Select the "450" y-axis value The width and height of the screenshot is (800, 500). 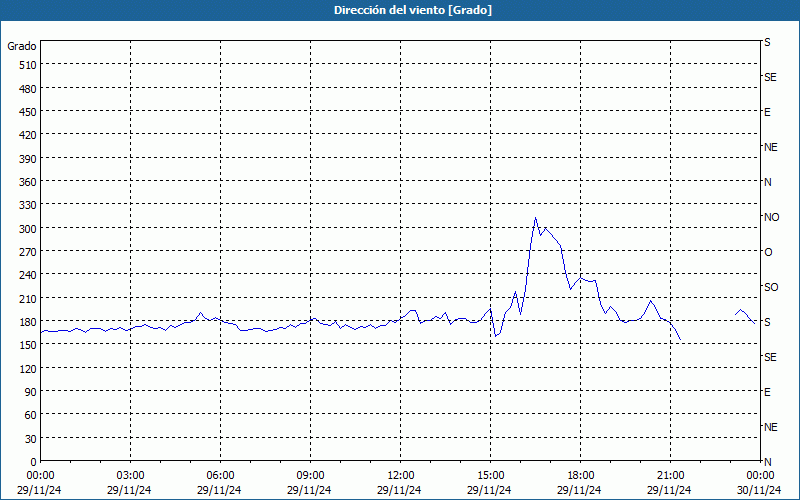[29, 112]
